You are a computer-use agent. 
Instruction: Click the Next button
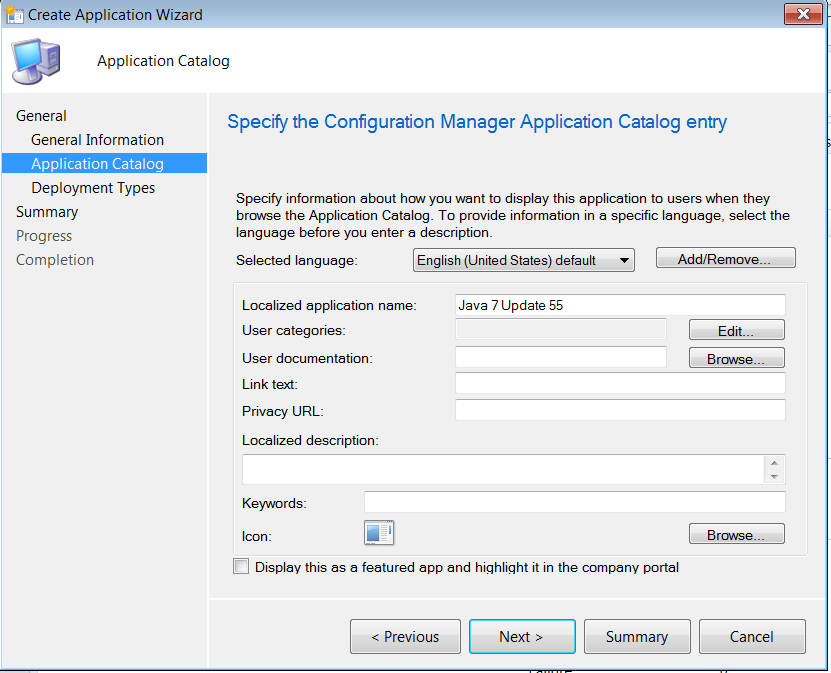click(x=521, y=636)
